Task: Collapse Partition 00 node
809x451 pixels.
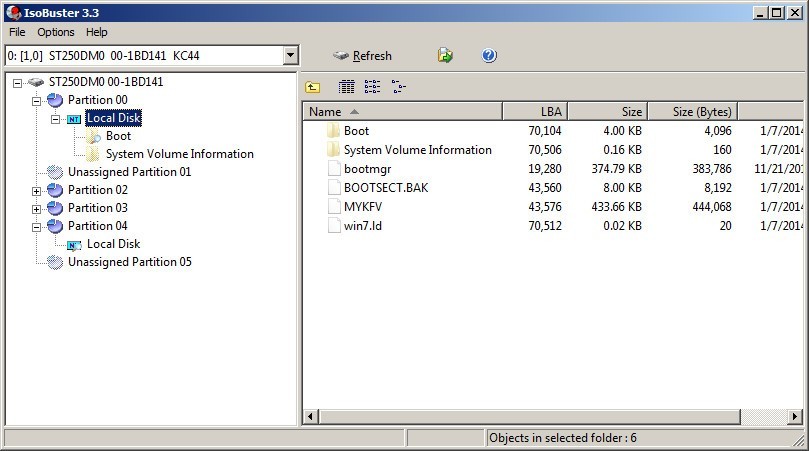Action: (36, 101)
